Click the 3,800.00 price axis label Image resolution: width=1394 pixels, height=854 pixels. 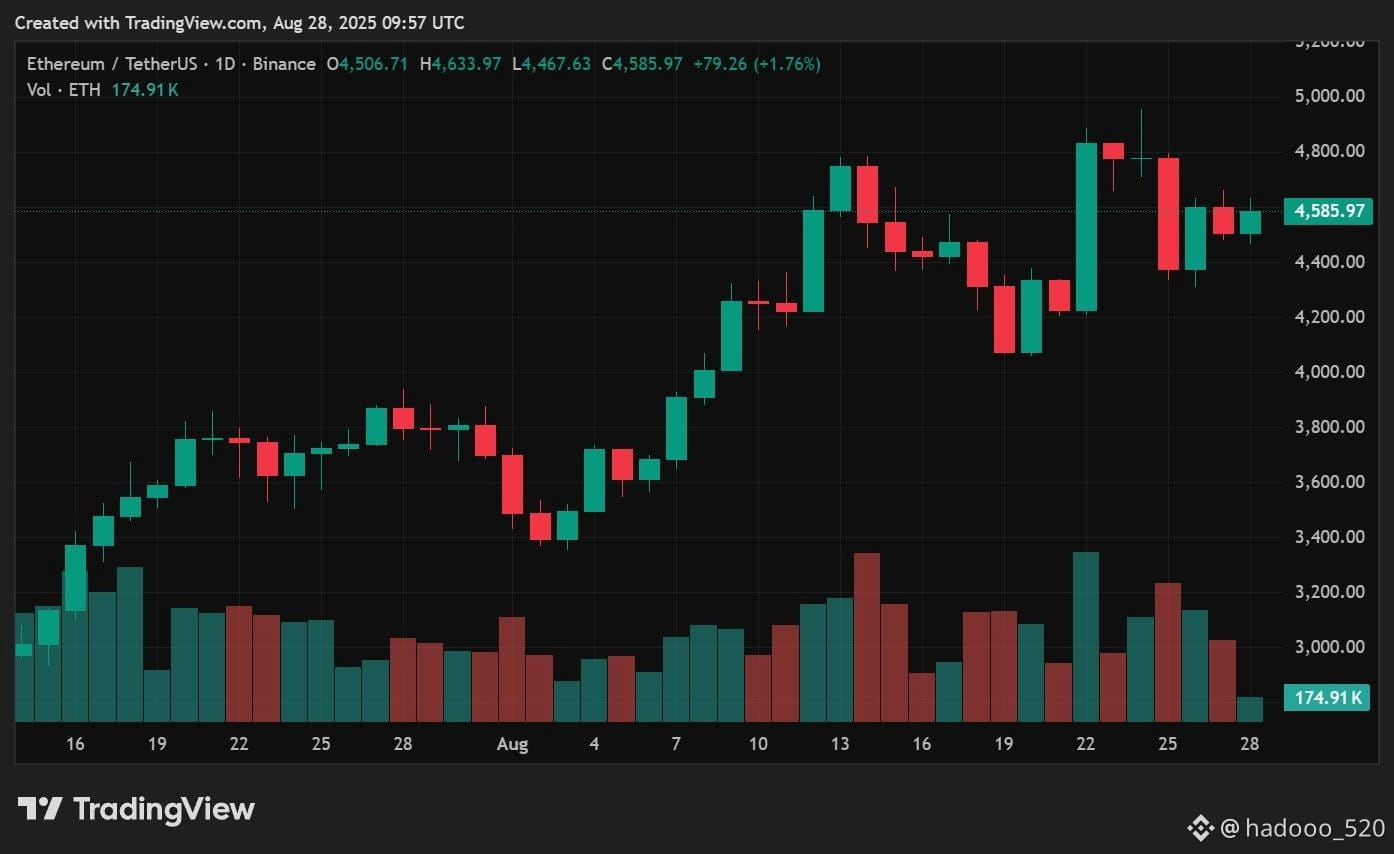[x=1329, y=427]
